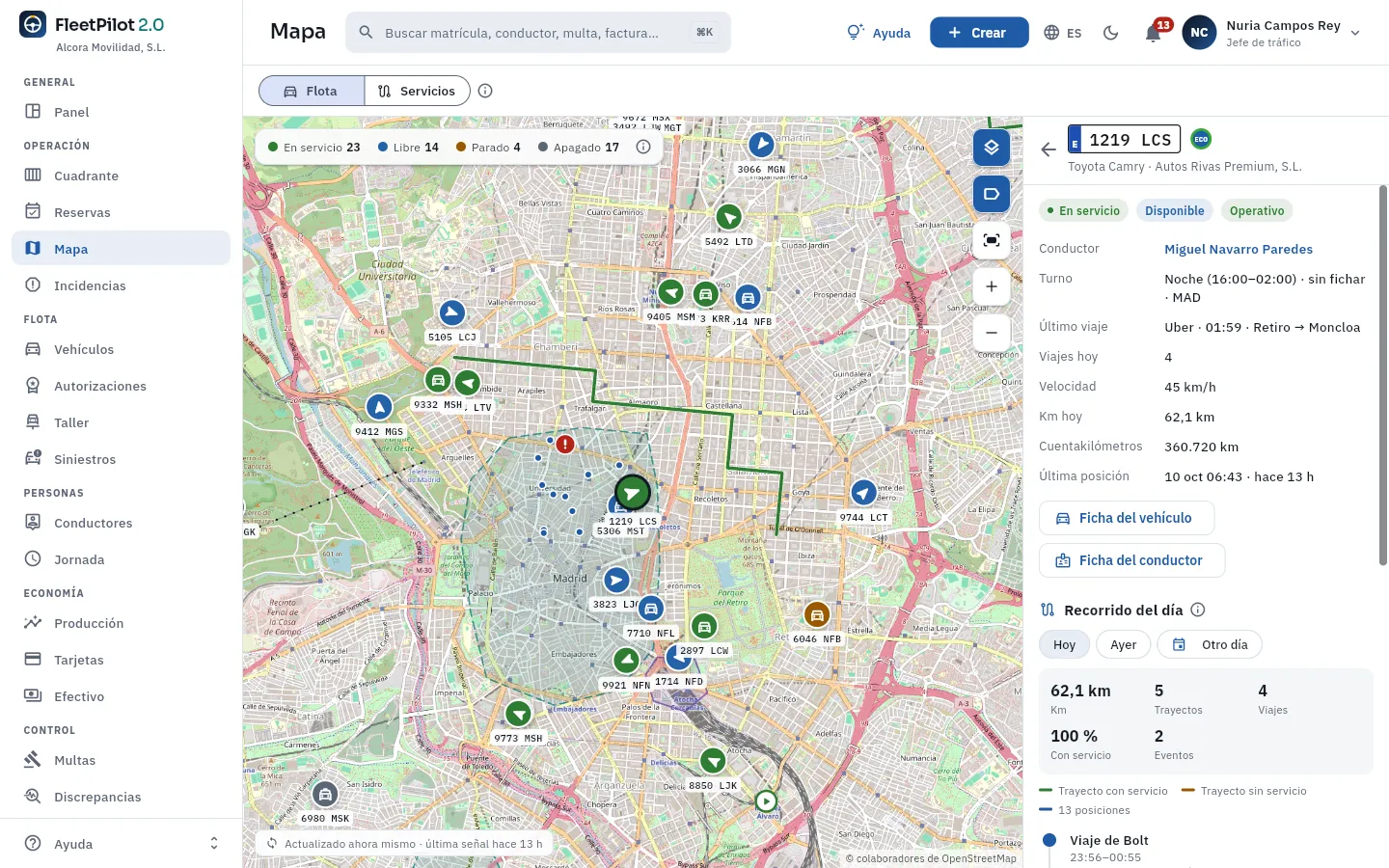Viewport: 1389px width, 868px height.
Task: Show today's route with Hoy
Action: coord(1064,644)
